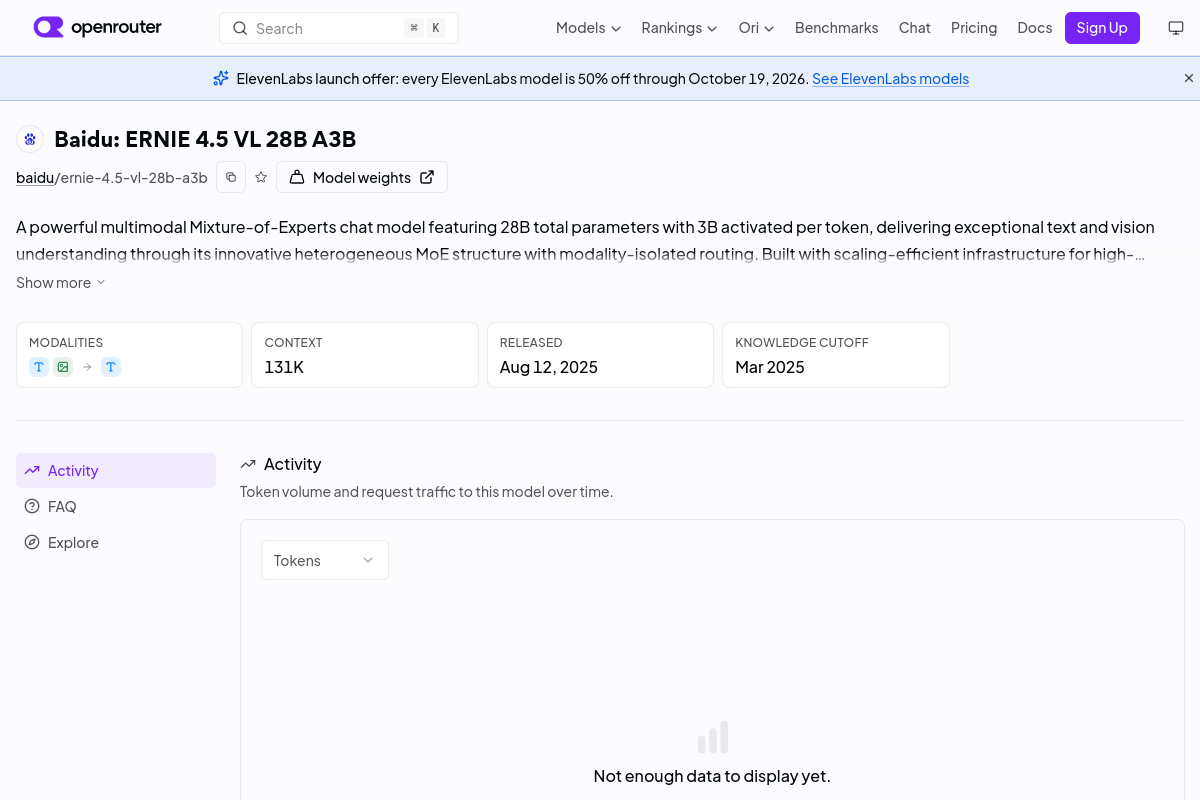Click the Aug 12, 2025 release date
The width and height of the screenshot is (1200, 800).
click(x=549, y=367)
